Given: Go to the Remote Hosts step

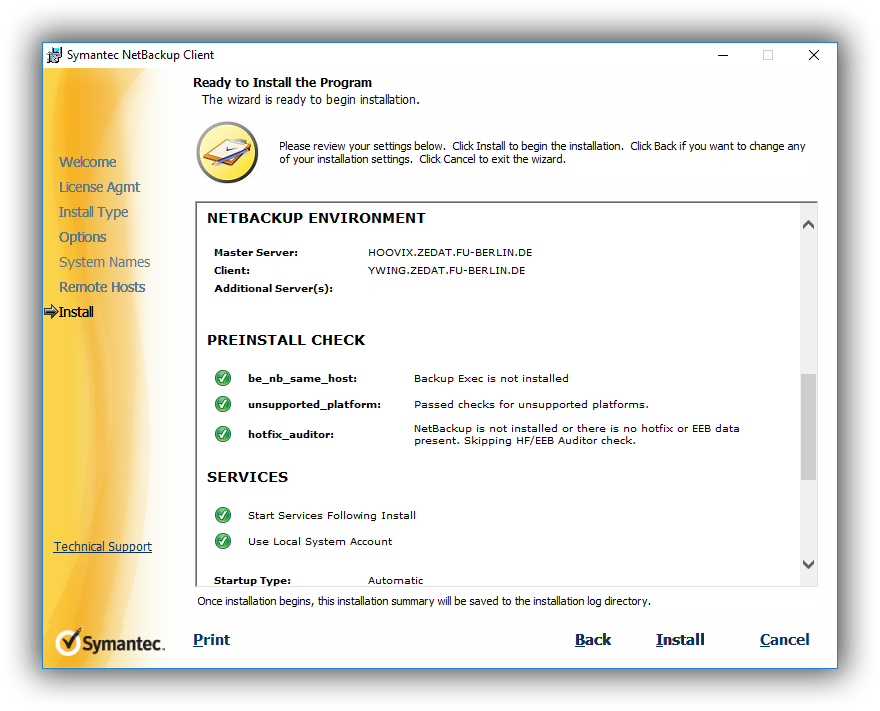Looking at the screenshot, I should point(102,287).
